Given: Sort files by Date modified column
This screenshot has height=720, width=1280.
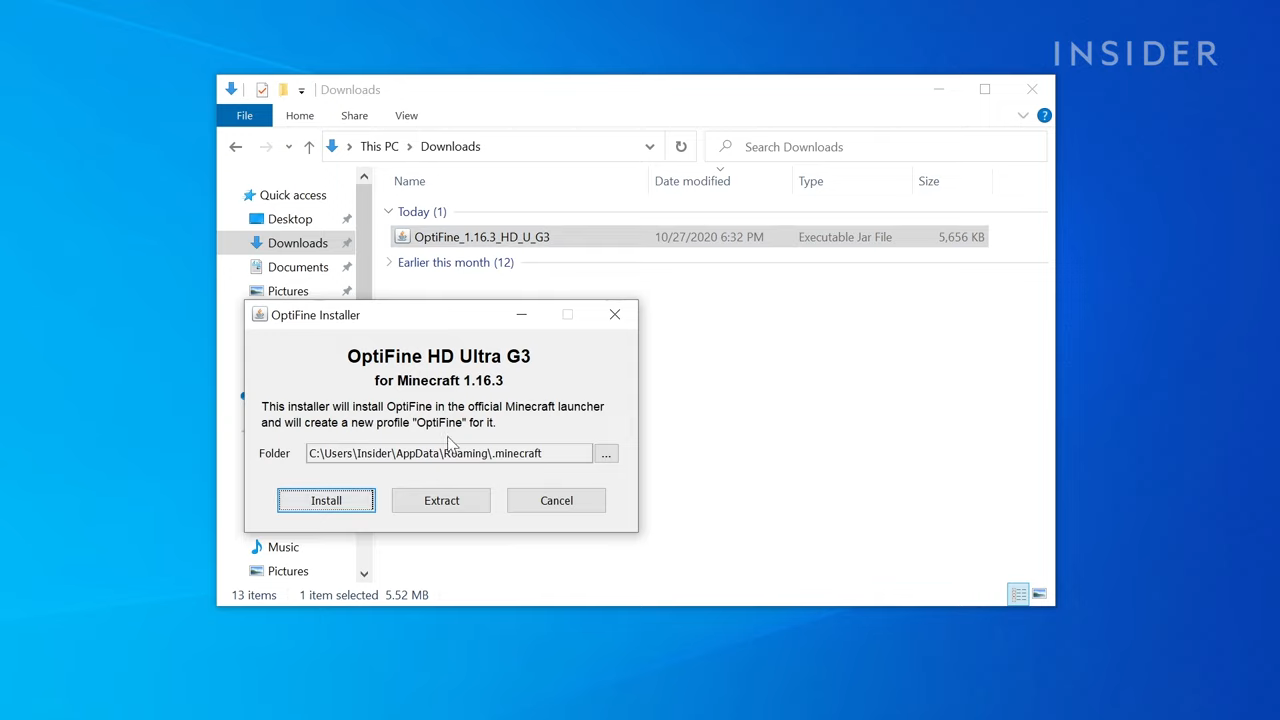Looking at the screenshot, I should 692,181.
